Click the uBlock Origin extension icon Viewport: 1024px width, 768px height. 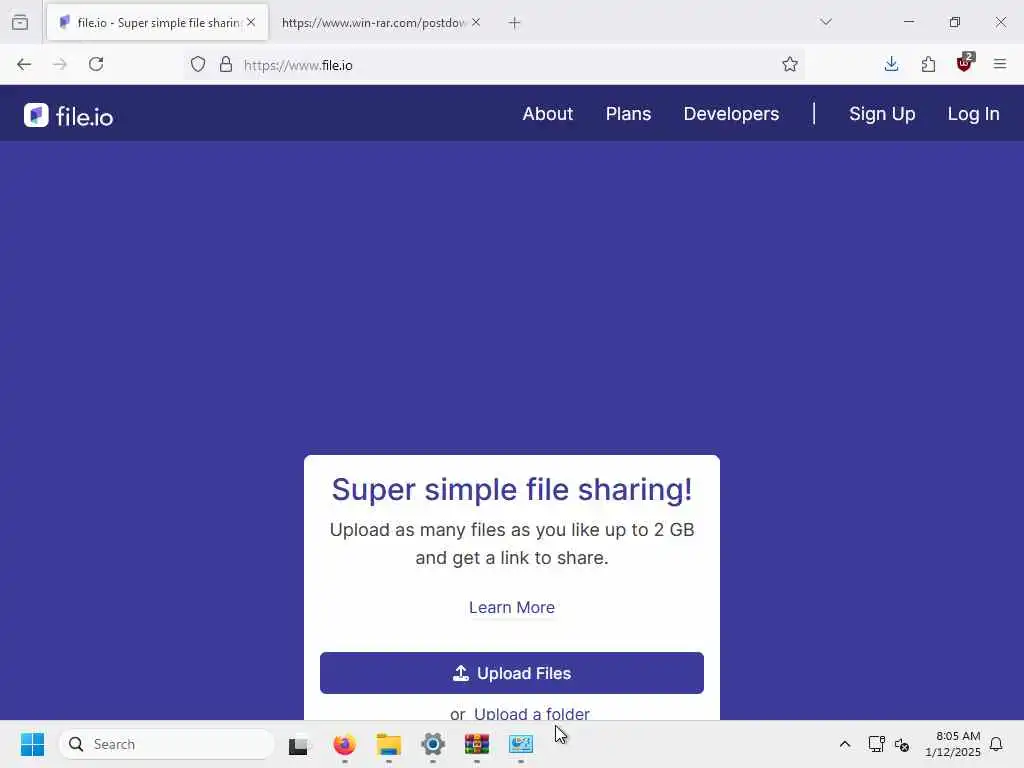[x=964, y=63]
